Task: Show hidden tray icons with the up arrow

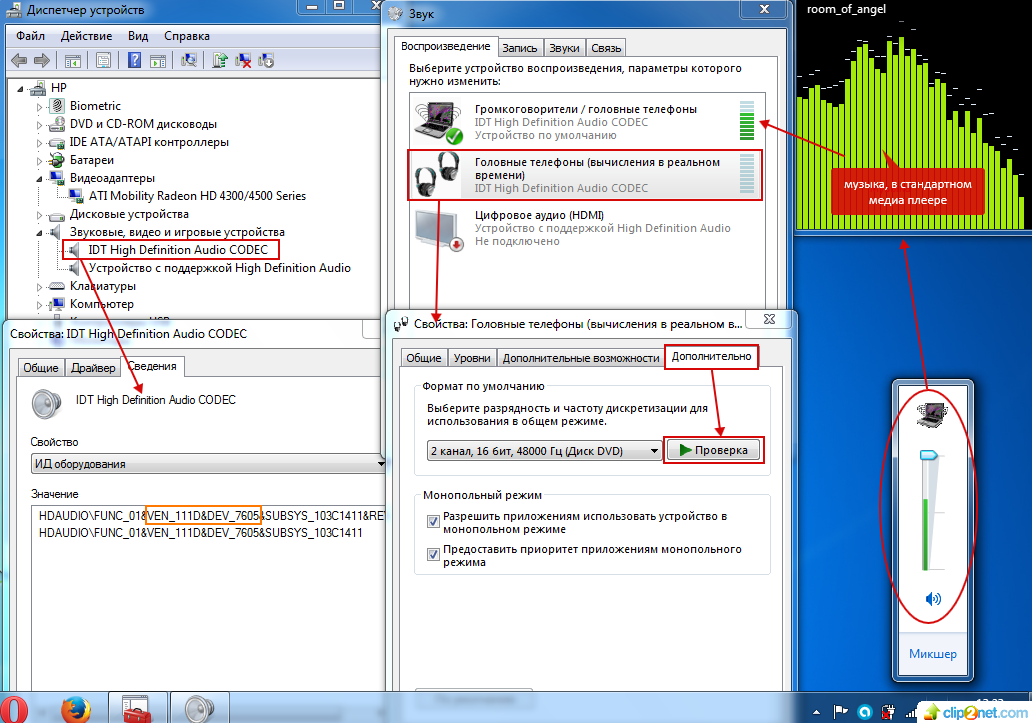Action: tap(817, 712)
